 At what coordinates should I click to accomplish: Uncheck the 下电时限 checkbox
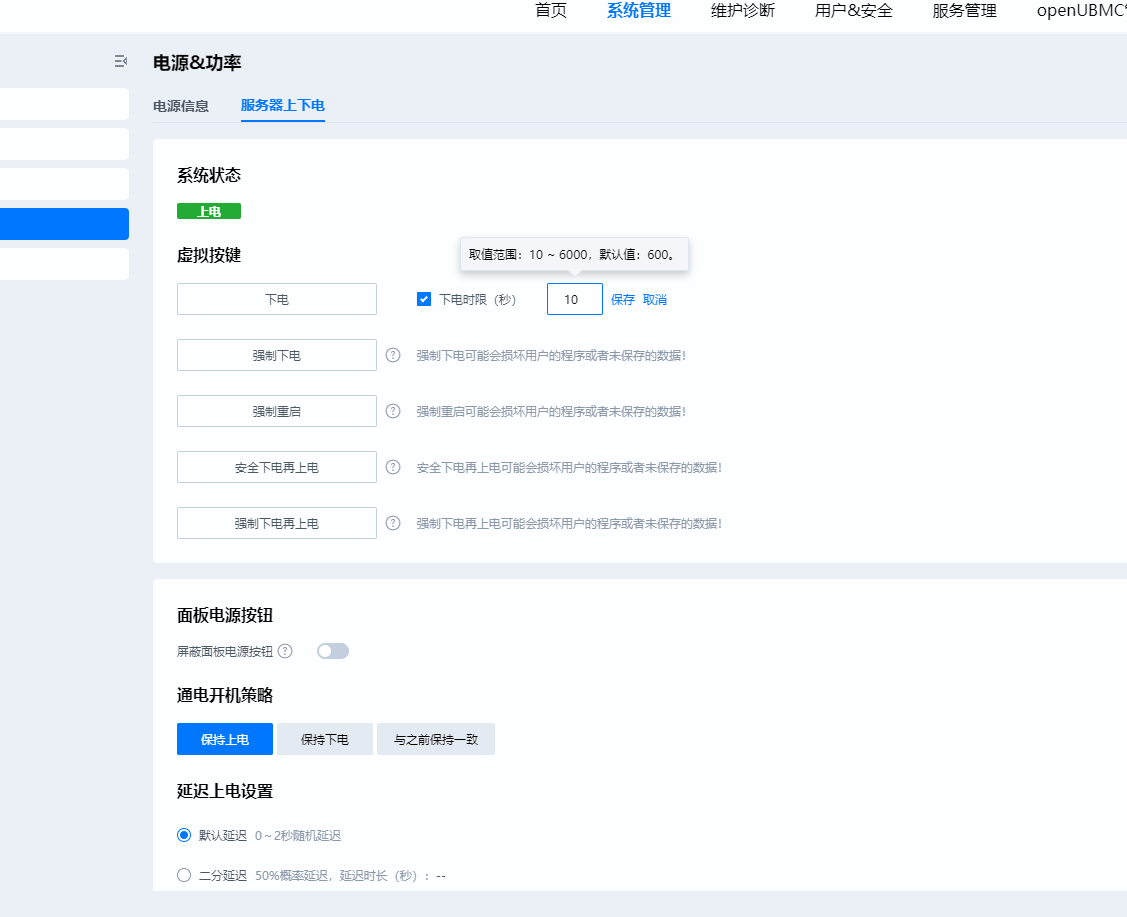pyautogui.click(x=424, y=299)
